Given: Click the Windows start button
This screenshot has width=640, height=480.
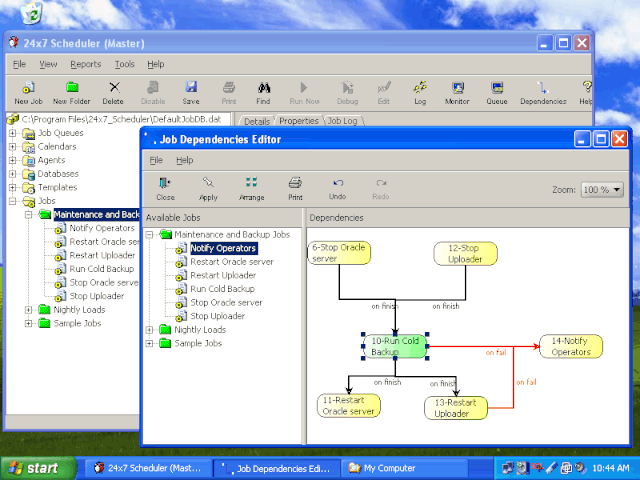Looking at the screenshot, I should pyautogui.click(x=38, y=468).
